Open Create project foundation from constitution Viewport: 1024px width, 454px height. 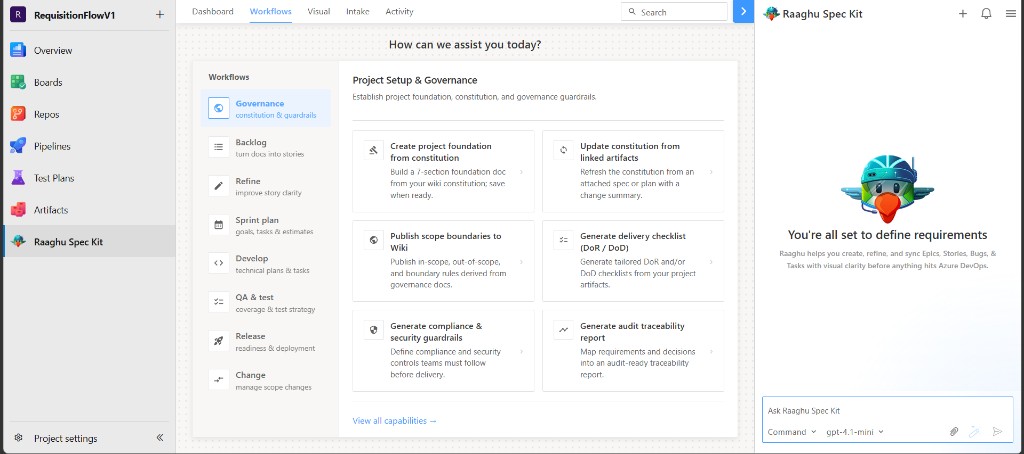click(x=443, y=171)
